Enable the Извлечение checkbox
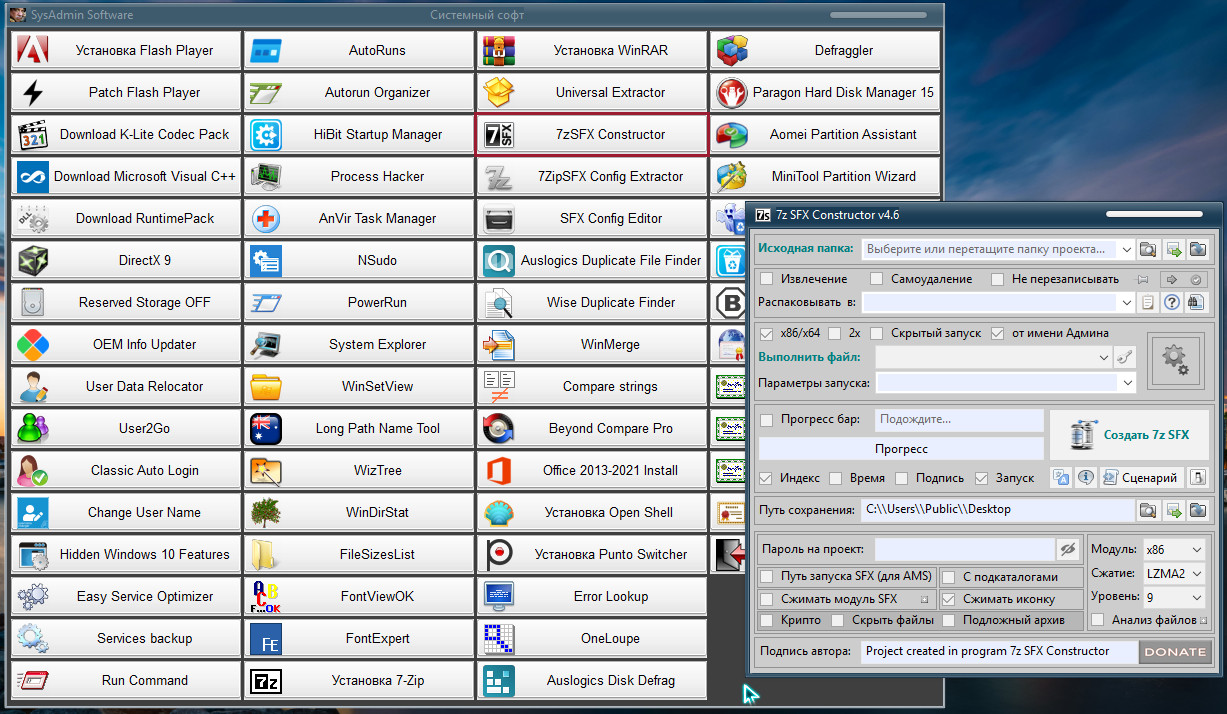The image size is (1227, 714). (x=767, y=279)
